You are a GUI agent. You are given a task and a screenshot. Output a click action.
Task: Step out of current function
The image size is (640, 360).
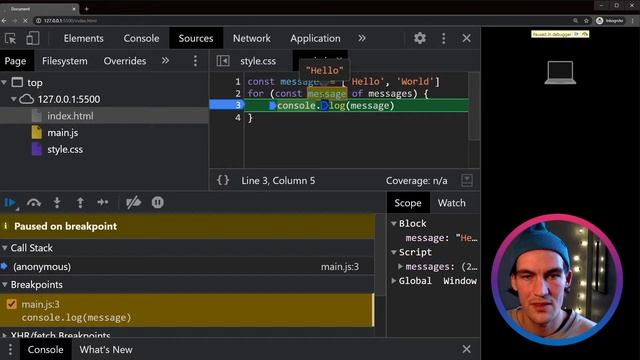(x=80, y=202)
